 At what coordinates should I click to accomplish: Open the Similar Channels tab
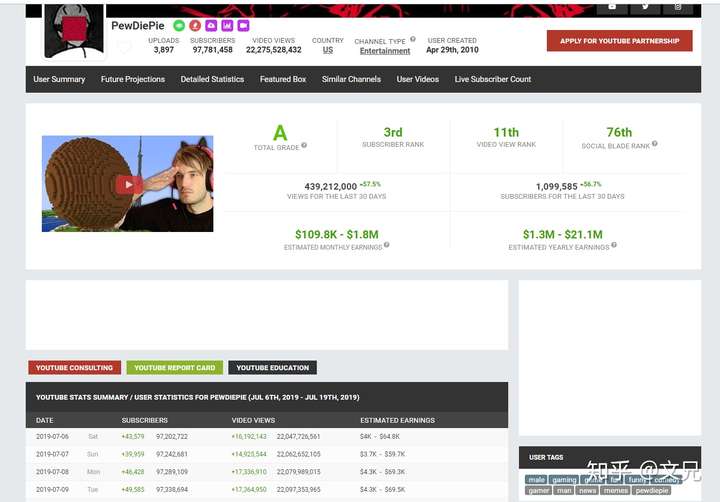coord(351,79)
